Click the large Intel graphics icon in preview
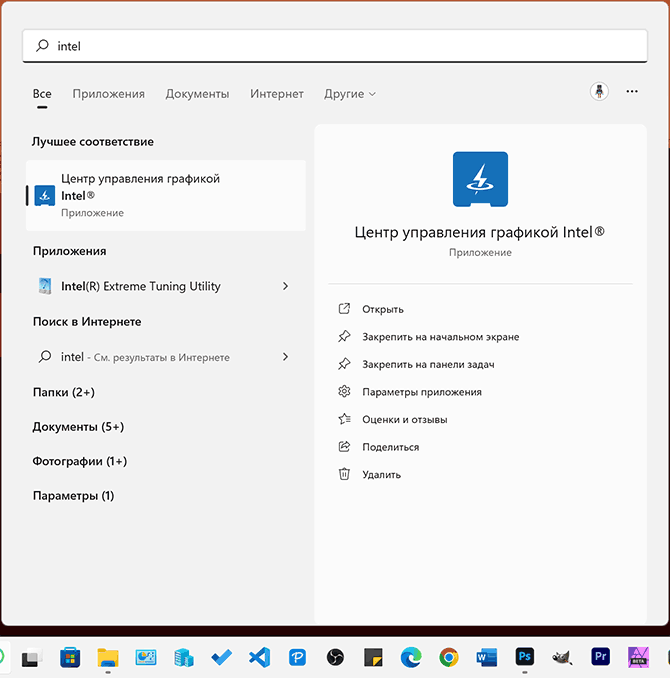The width and height of the screenshot is (670, 678). 480,179
